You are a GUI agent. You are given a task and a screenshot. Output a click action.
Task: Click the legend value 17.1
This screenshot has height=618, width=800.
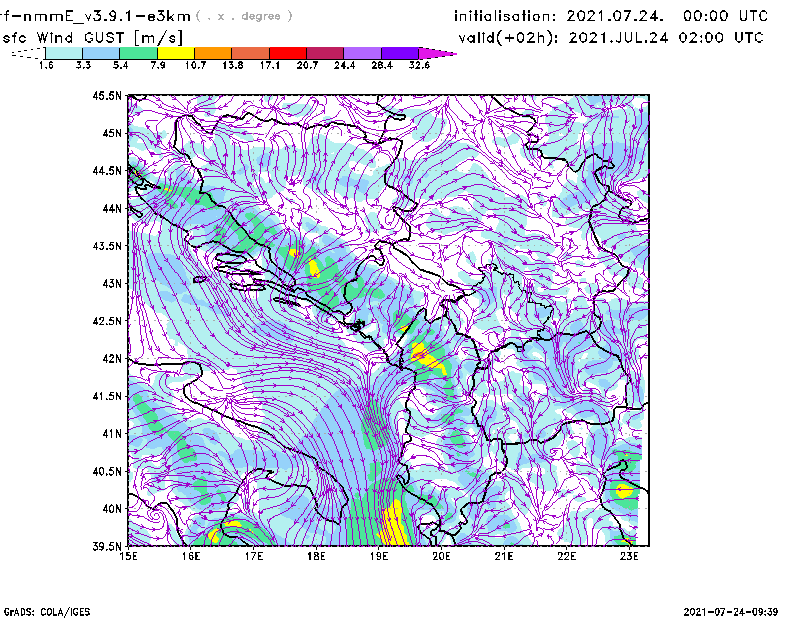click(x=270, y=65)
